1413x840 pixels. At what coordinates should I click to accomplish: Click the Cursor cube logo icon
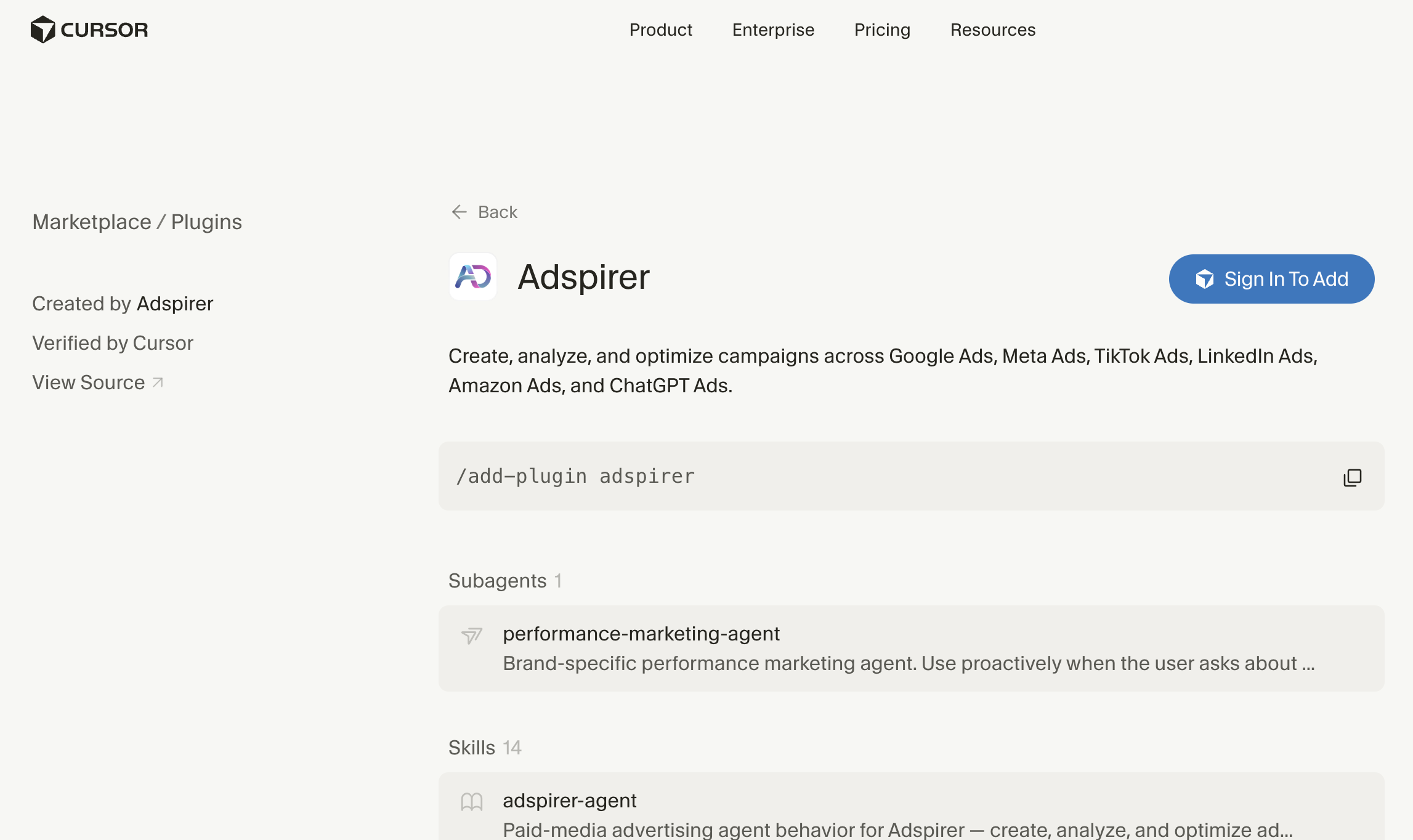click(43, 30)
